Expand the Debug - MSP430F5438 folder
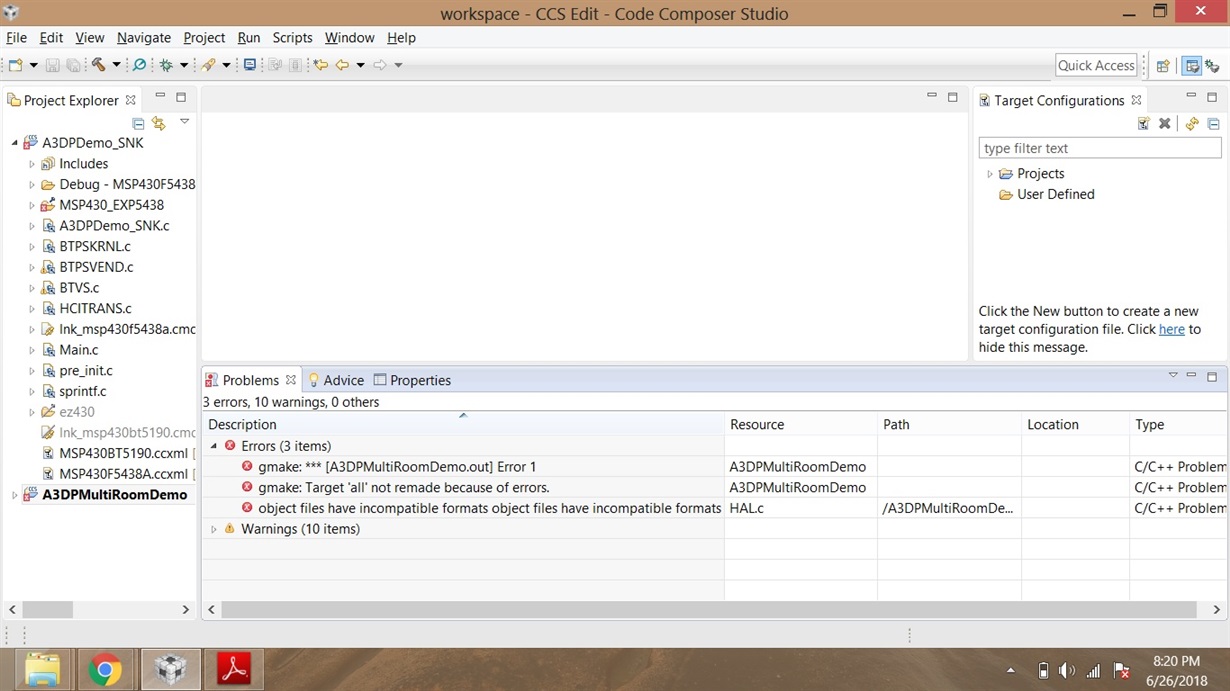 [31, 185]
